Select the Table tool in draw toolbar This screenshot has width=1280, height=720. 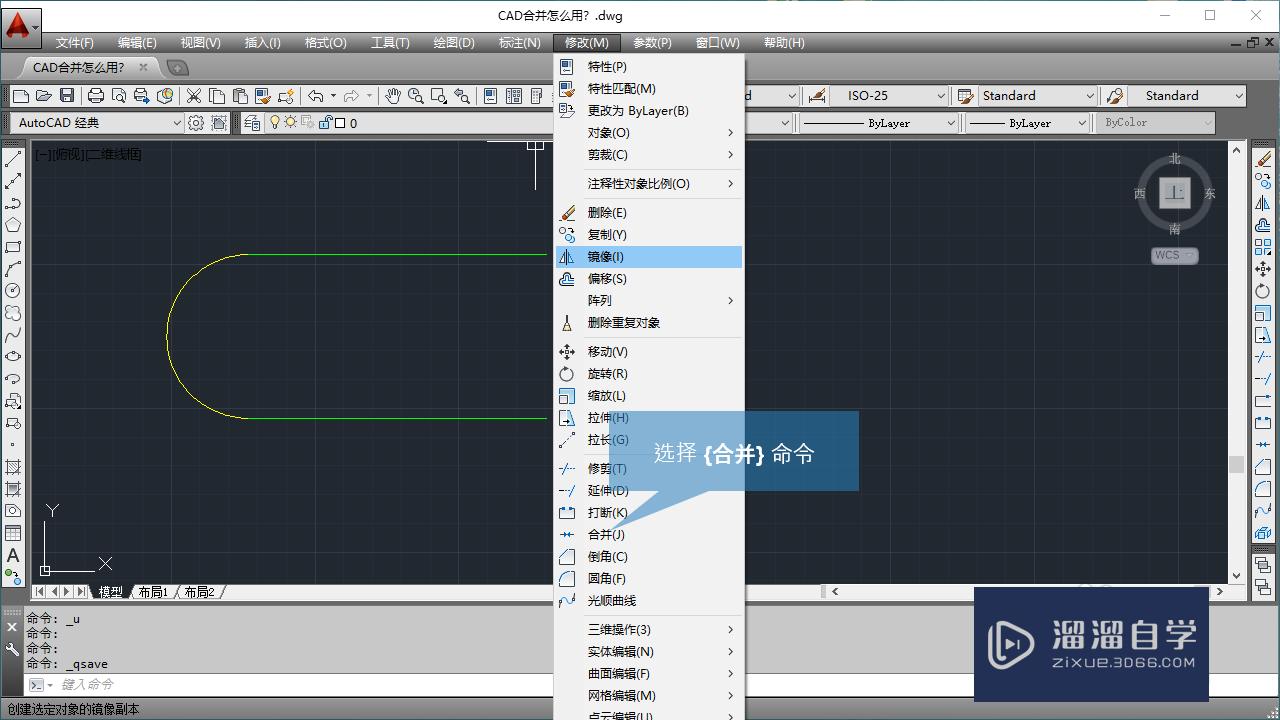(13, 533)
